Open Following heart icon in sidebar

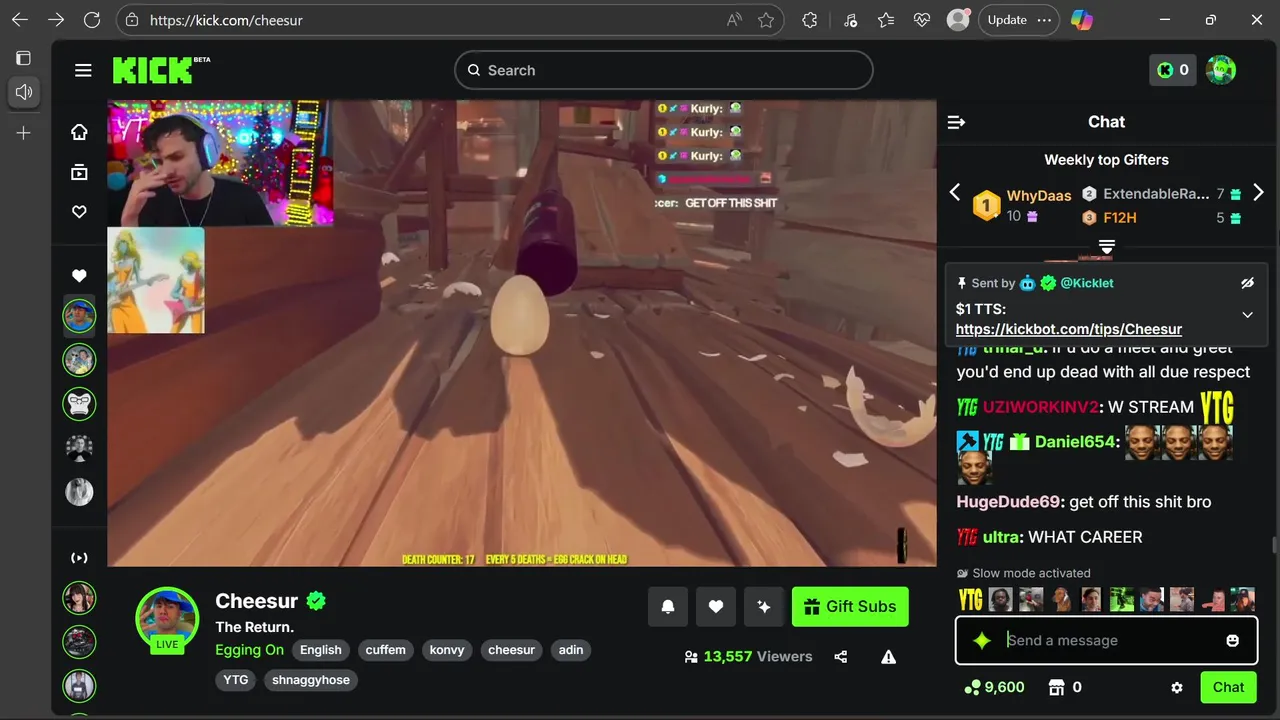(79, 212)
